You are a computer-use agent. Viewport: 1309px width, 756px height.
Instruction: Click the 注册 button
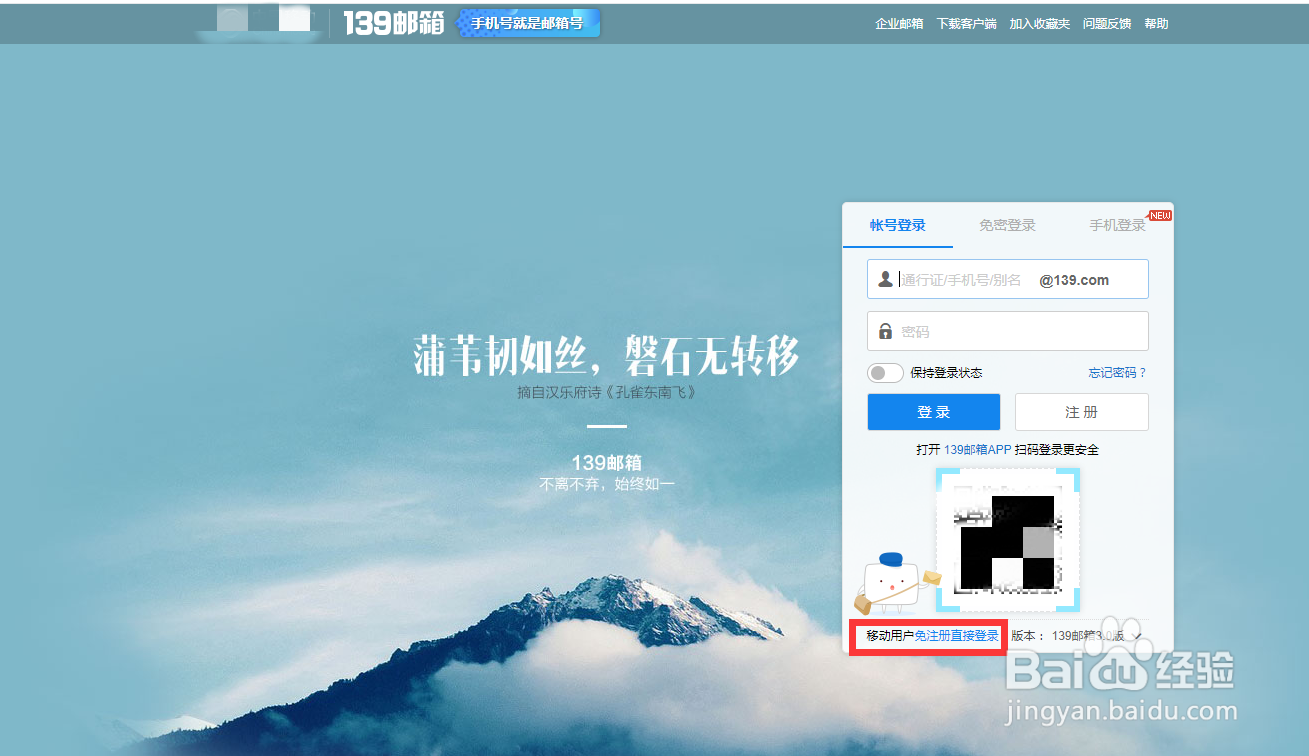point(1081,411)
